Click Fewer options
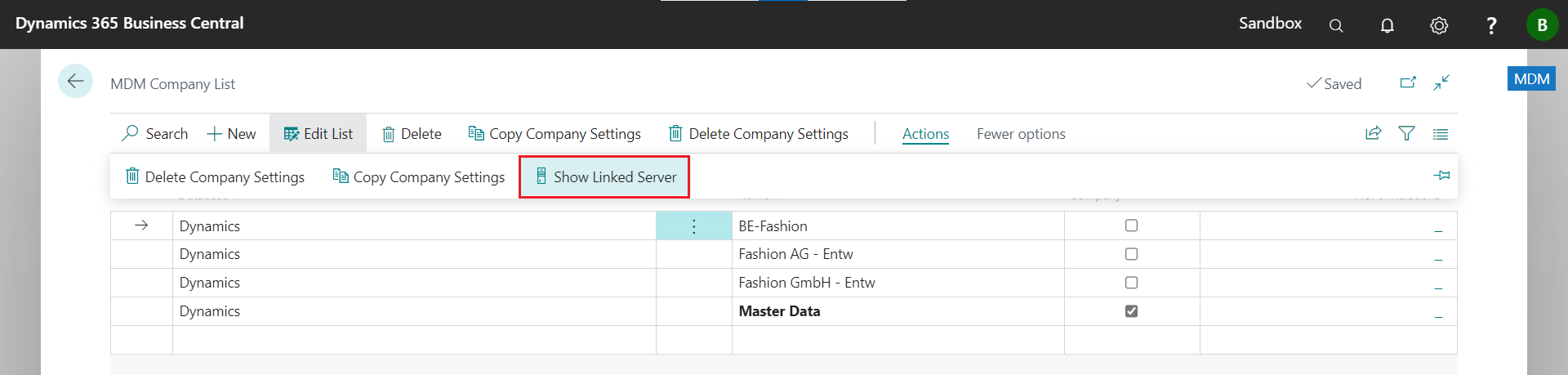 tap(1021, 134)
